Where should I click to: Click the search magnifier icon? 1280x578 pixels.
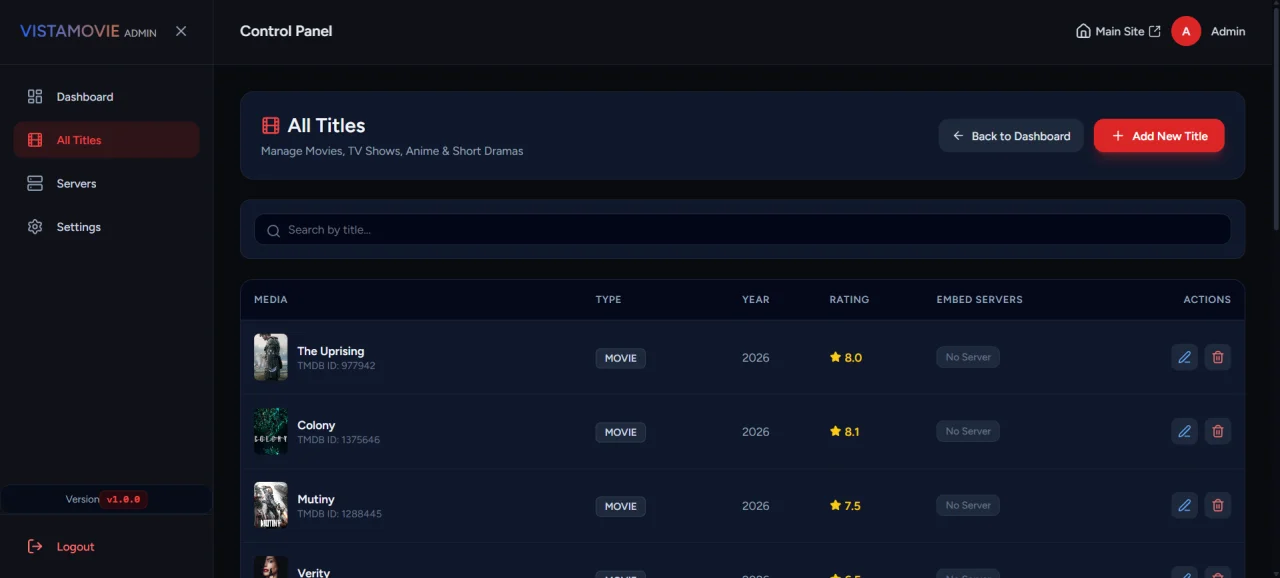274,231
